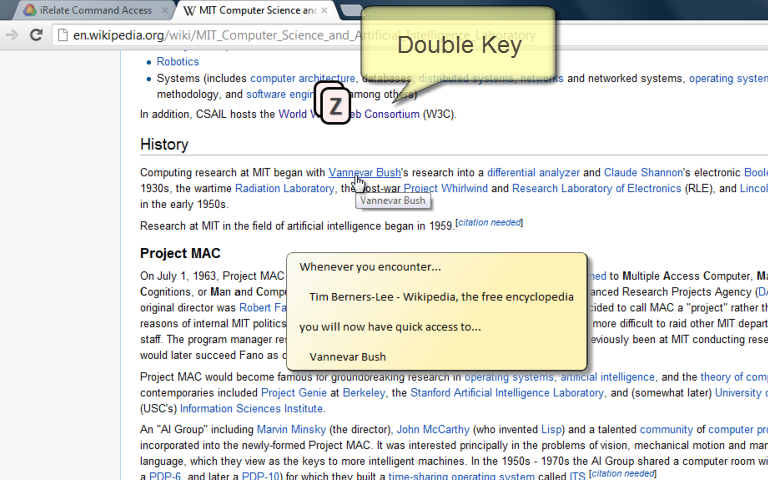
Task: Switch to iRelate Command Access tab
Action: [96, 10]
